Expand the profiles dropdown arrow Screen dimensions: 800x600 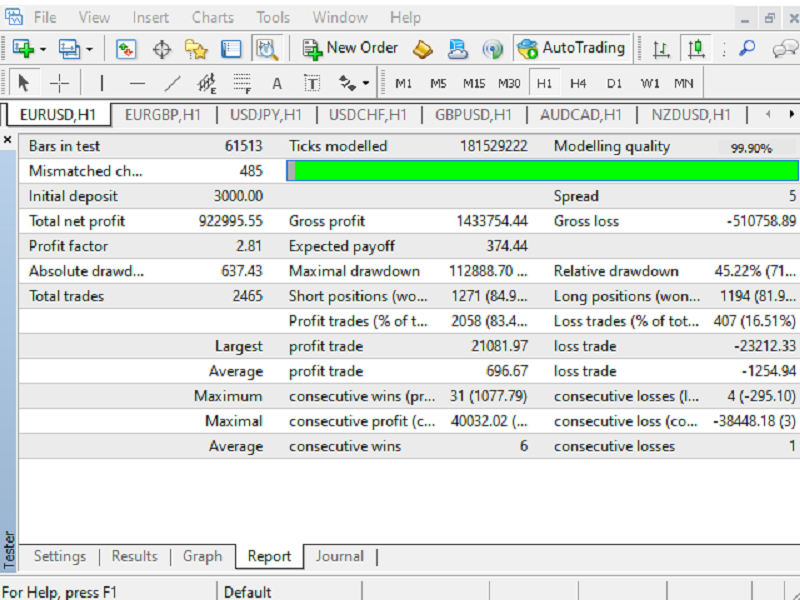[89, 49]
